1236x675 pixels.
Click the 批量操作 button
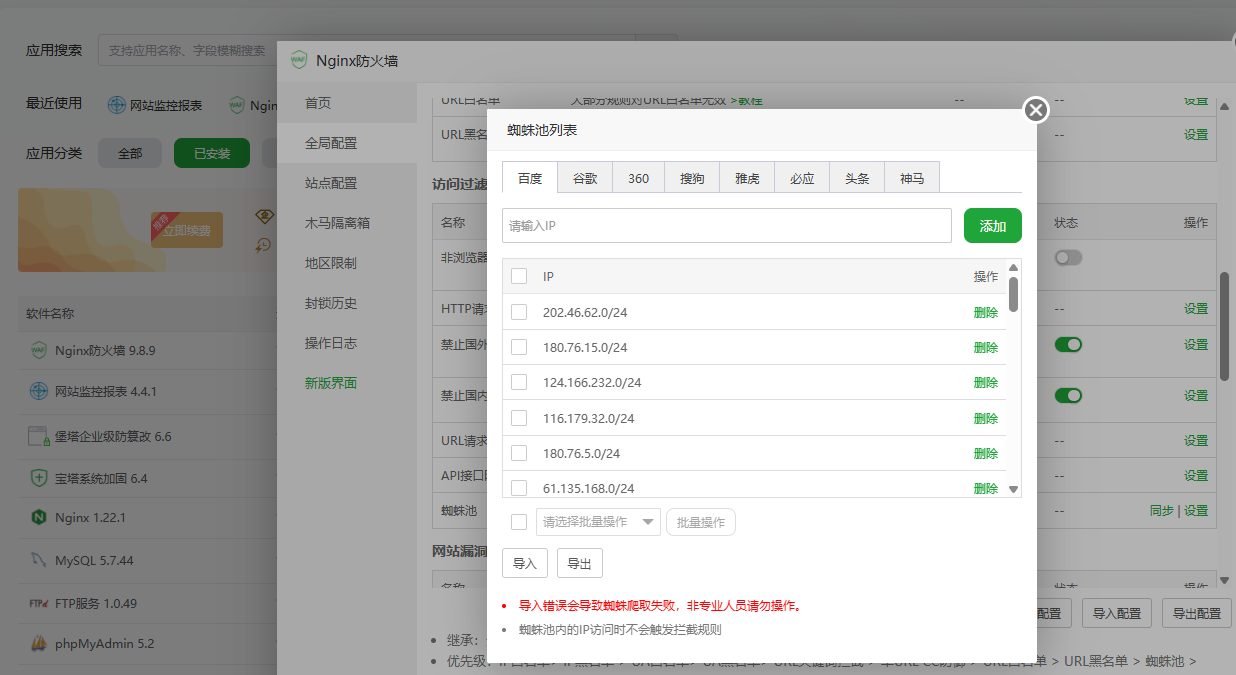coord(701,522)
